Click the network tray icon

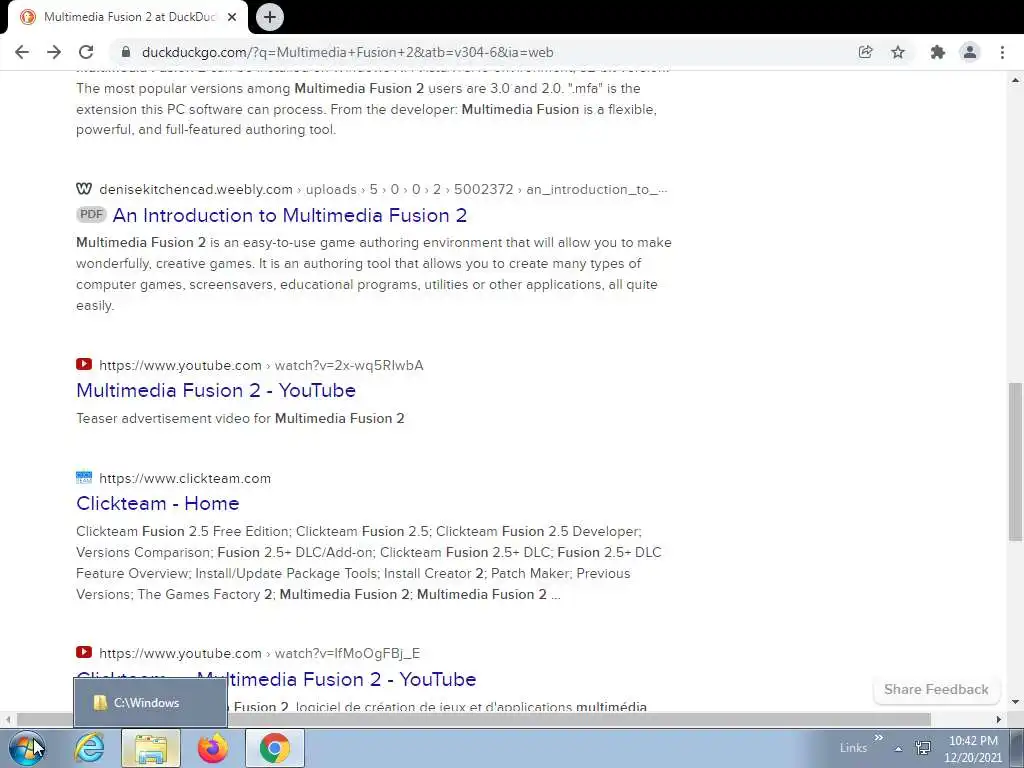pyautogui.click(x=923, y=748)
